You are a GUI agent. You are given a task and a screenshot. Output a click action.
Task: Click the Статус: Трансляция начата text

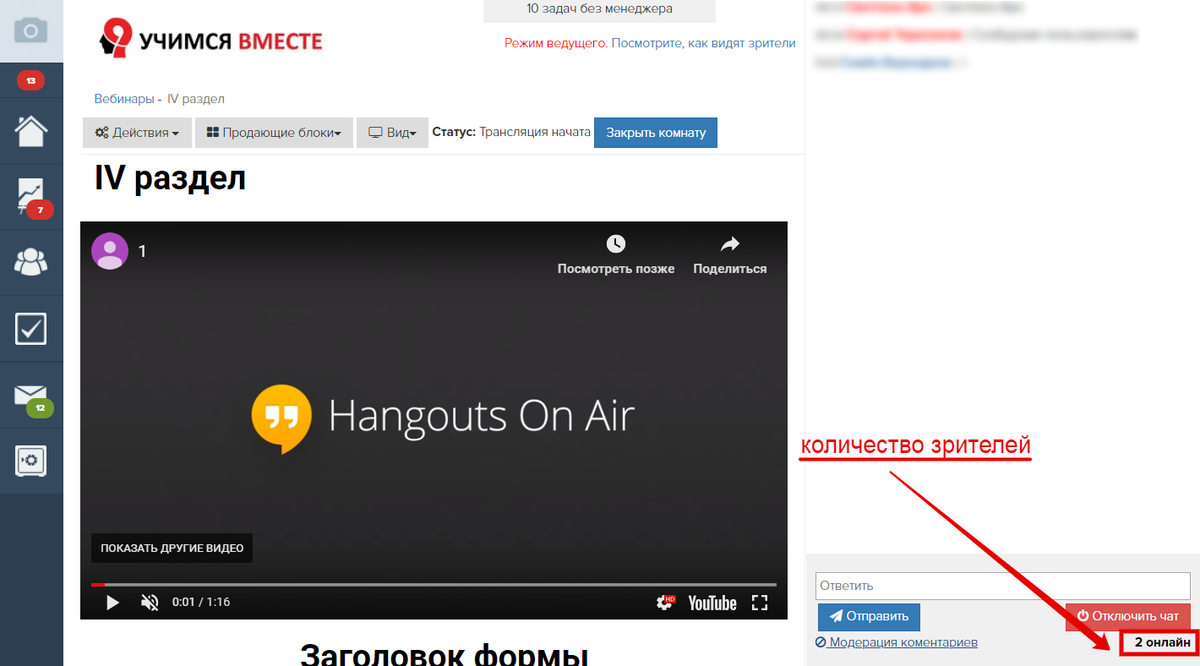(511, 132)
